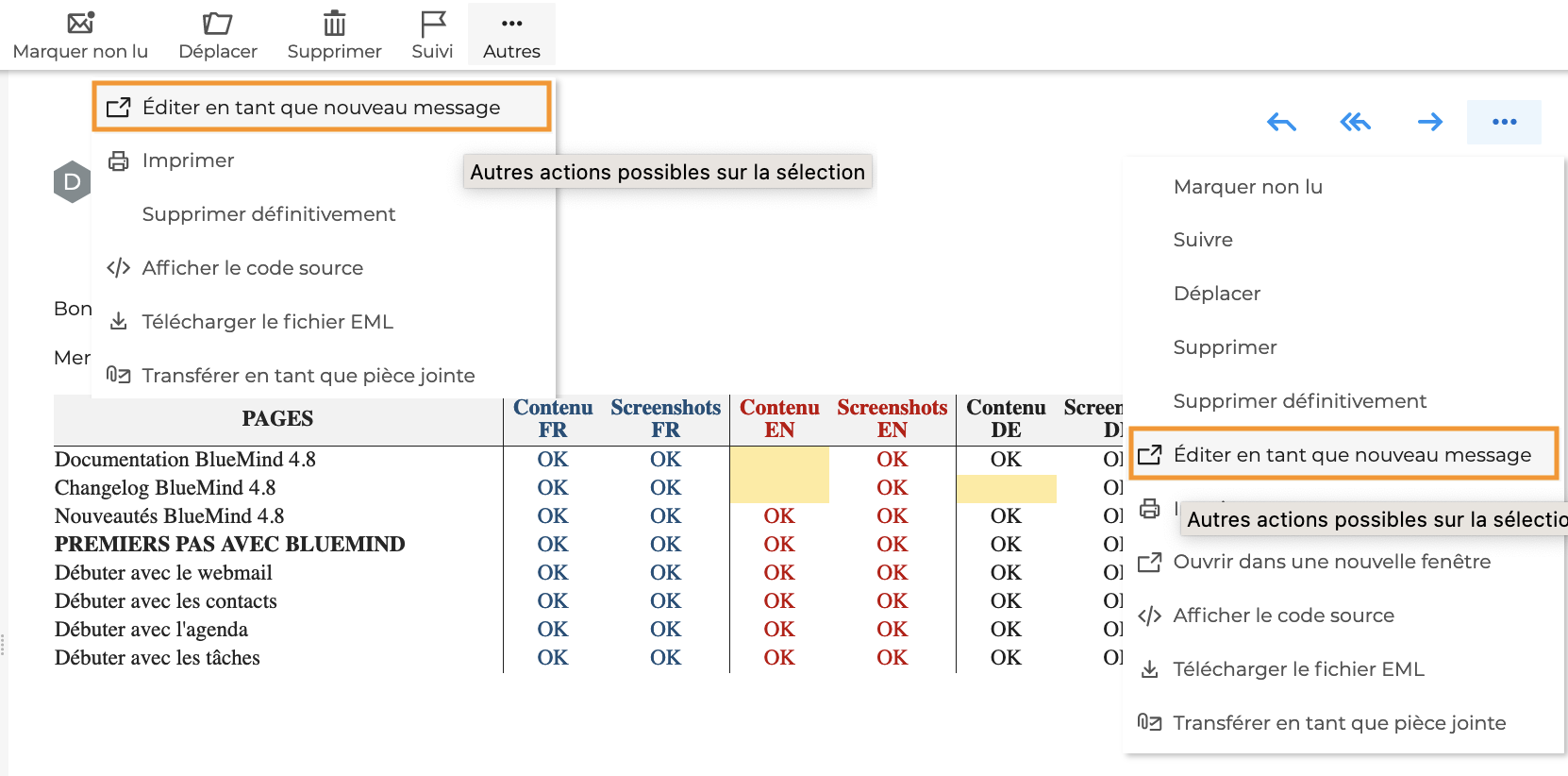Click the Supprimer trash icon
This screenshot has height=776, width=1568.
[334, 23]
